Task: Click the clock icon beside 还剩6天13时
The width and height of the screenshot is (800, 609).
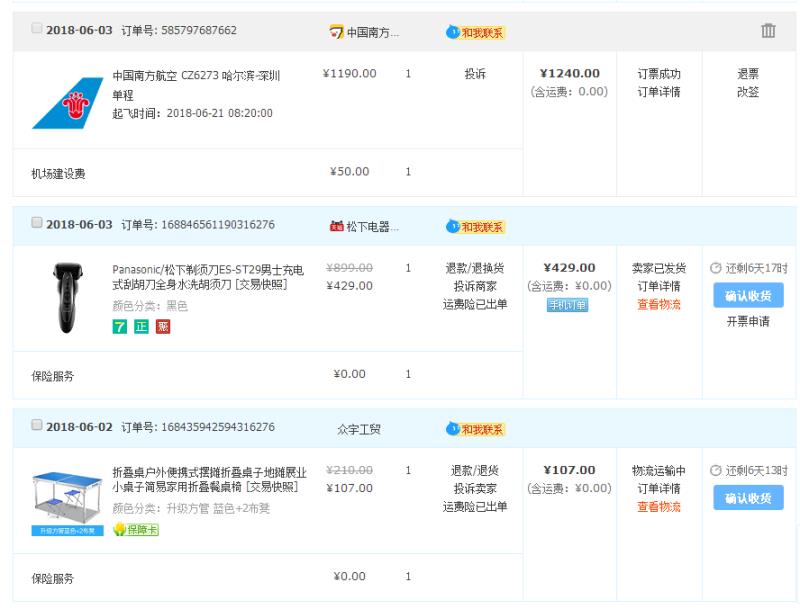Action: [716, 470]
